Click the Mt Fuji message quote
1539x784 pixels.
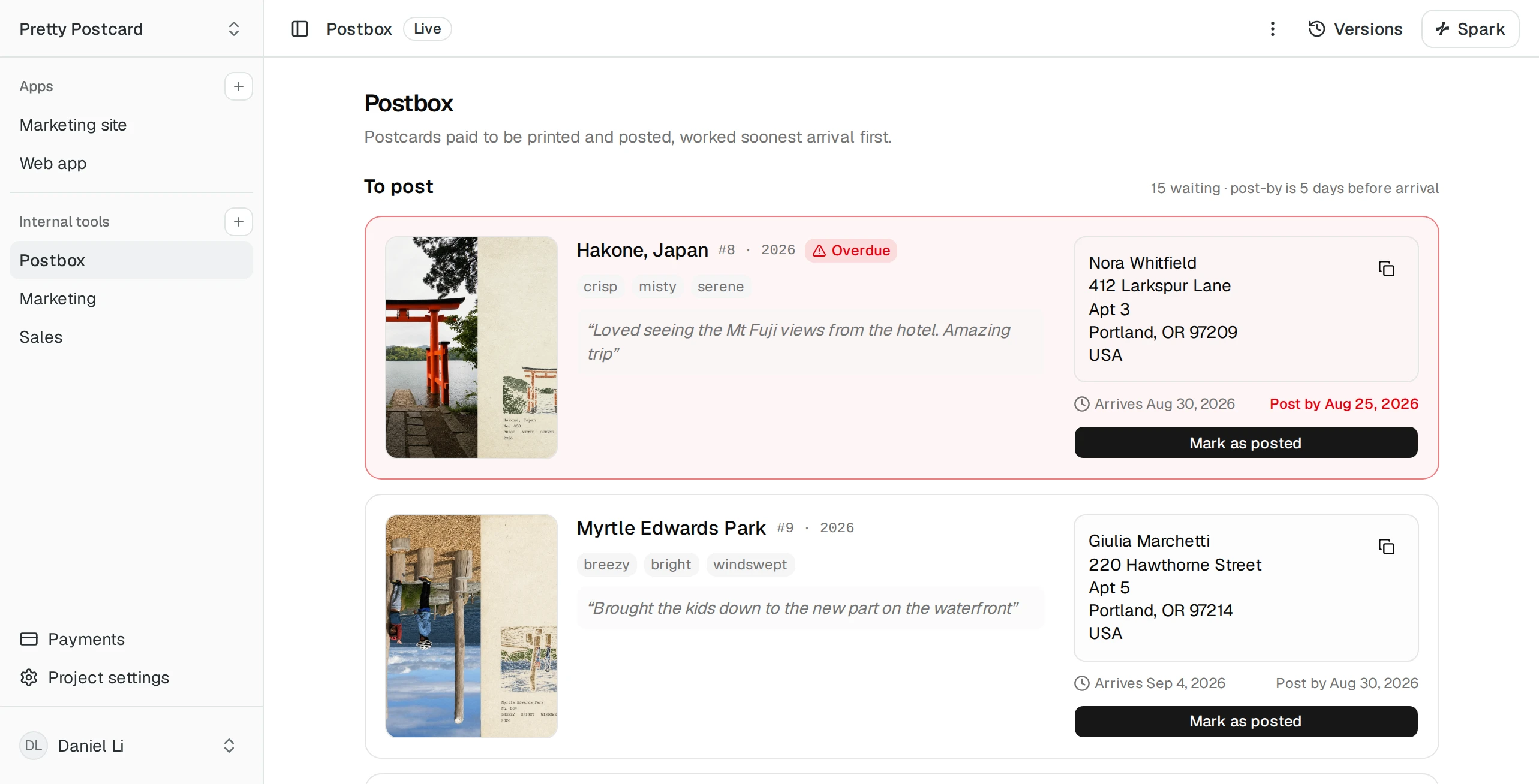pyautogui.click(x=810, y=342)
